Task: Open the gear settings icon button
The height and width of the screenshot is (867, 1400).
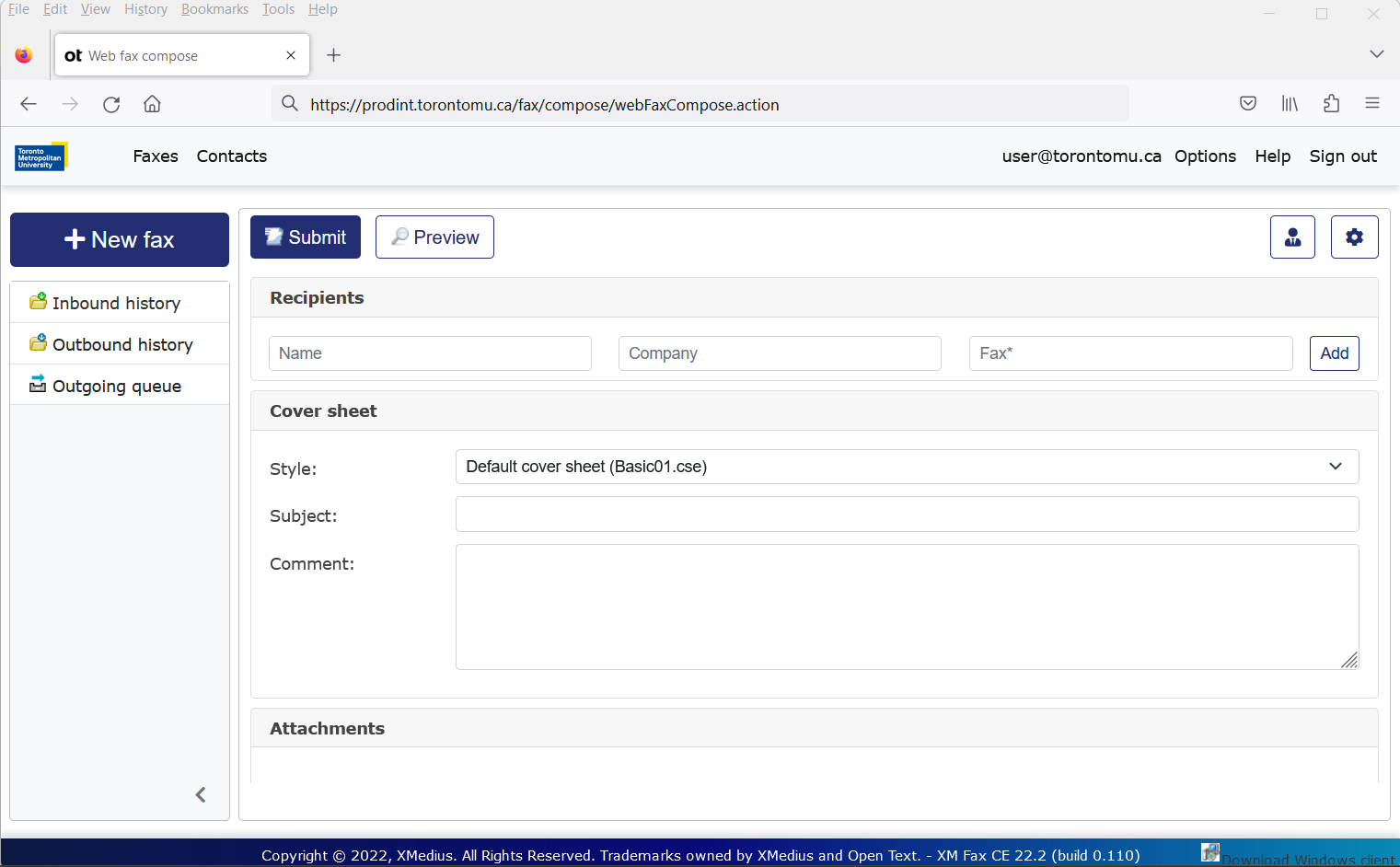Action: point(1354,237)
